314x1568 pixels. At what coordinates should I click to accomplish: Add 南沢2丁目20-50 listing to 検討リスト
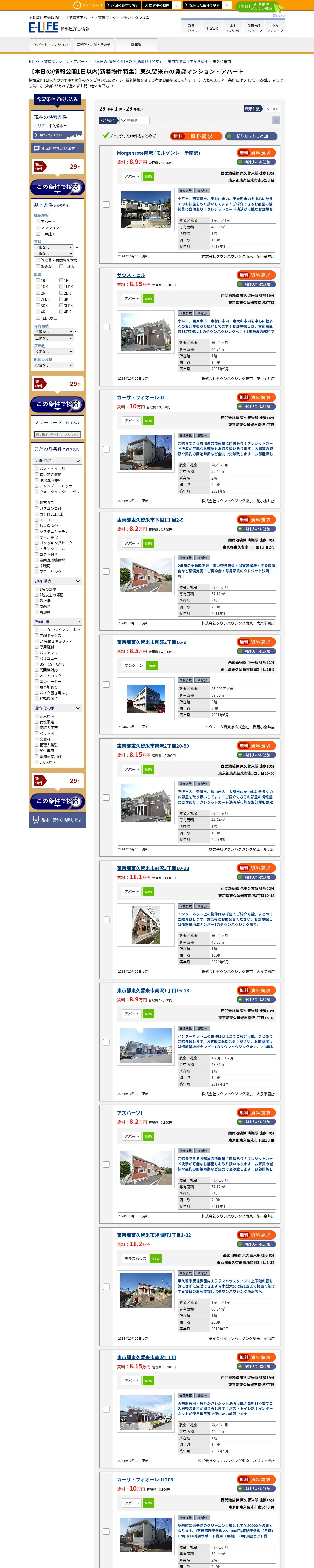click(x=256, y=755)
